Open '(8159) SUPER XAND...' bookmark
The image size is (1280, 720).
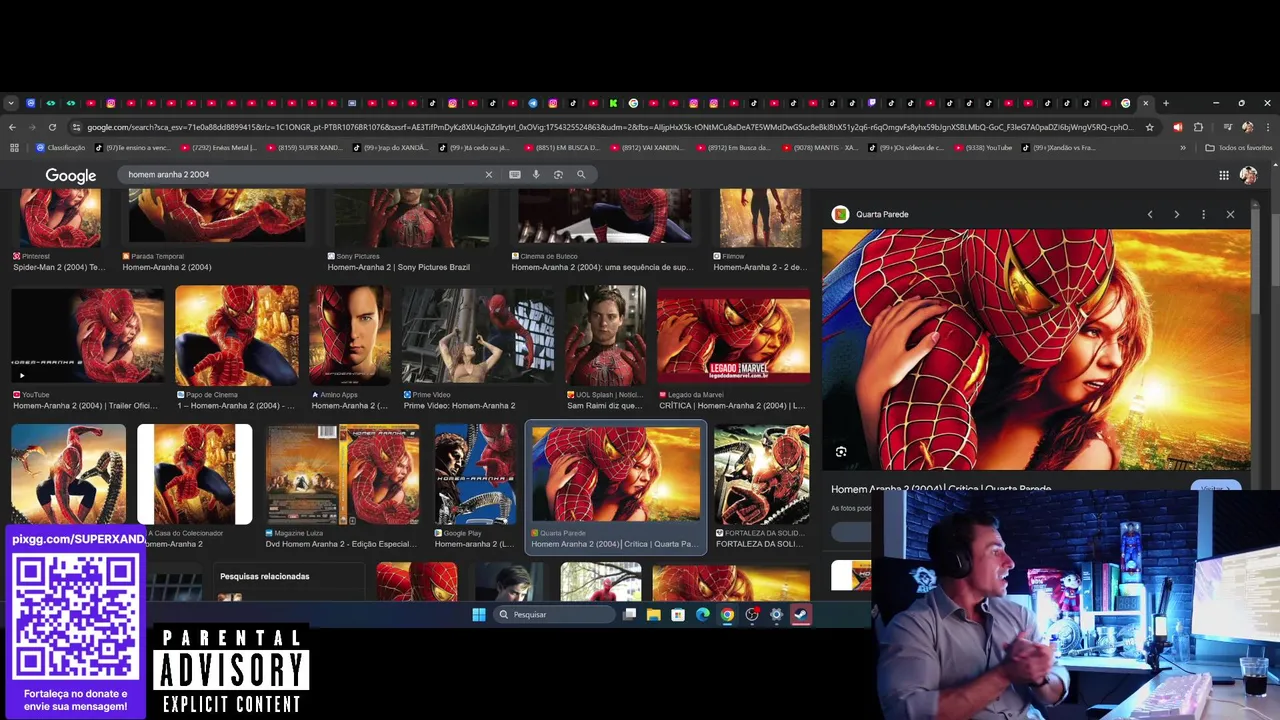click(x=304, y=148)
